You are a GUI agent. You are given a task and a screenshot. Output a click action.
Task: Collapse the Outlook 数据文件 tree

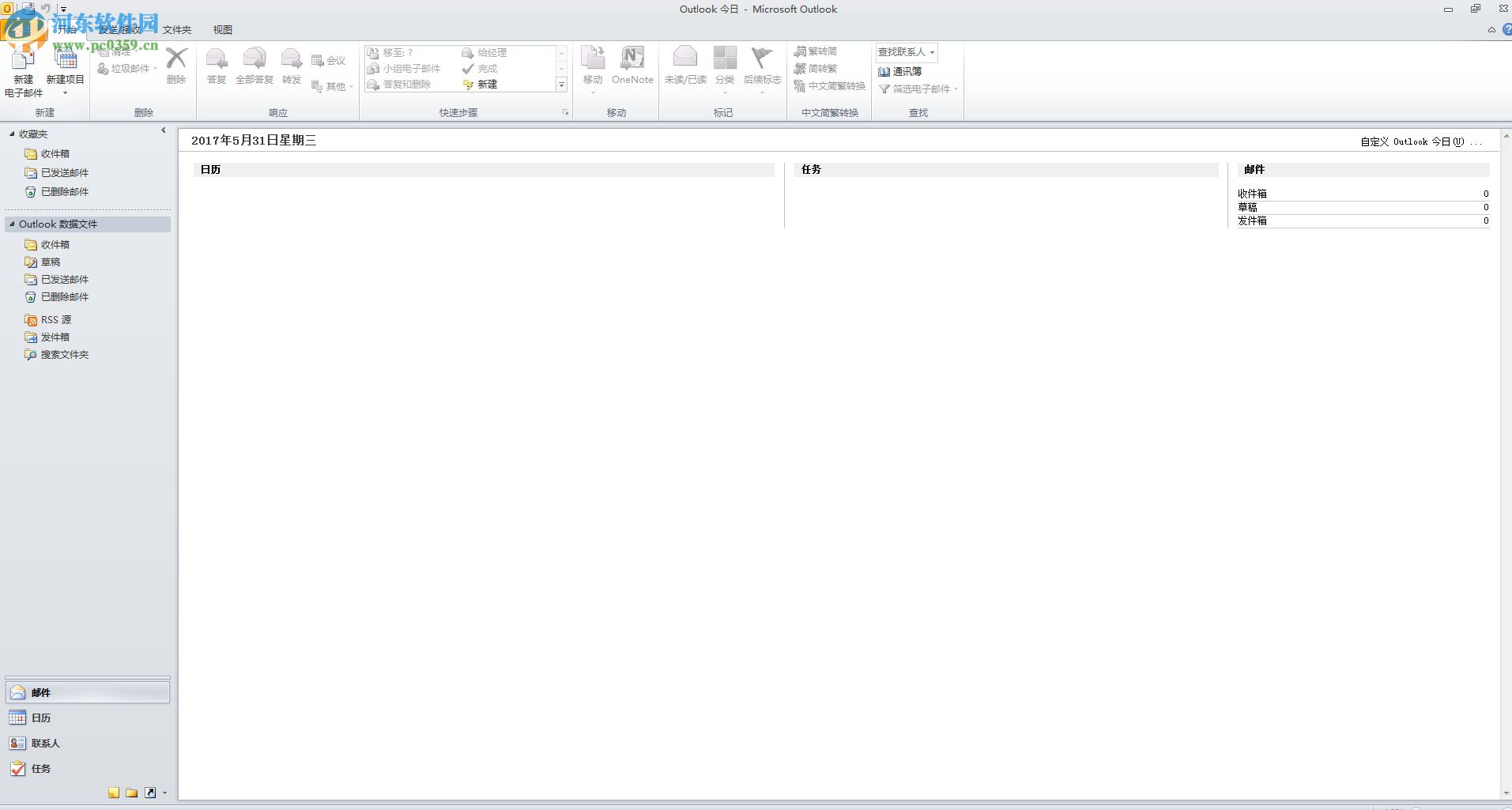pyautogui.click(x=12, y=224)
